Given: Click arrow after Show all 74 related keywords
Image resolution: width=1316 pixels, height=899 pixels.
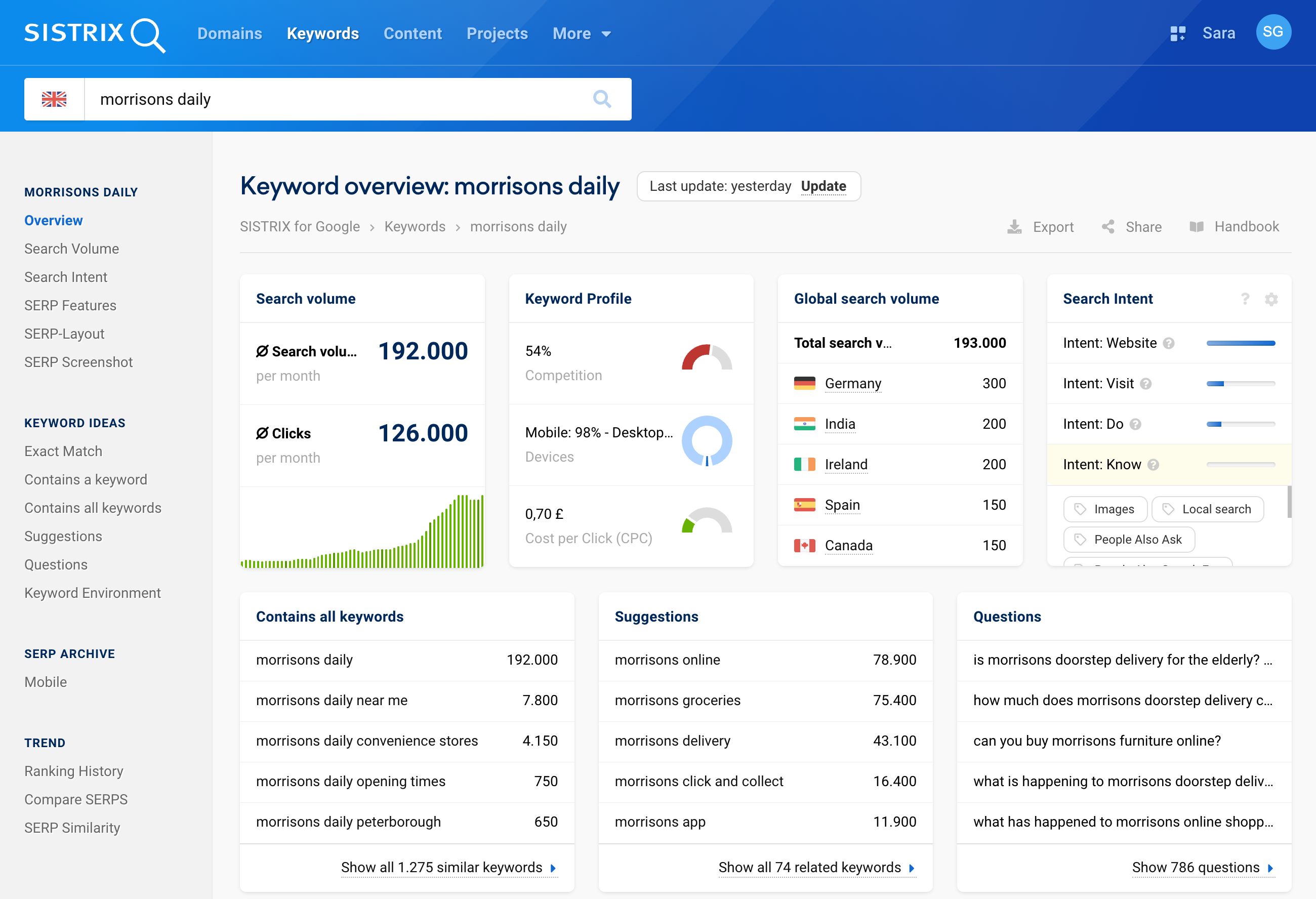Looking at the screenshot, I should click(x=911, y=869).
